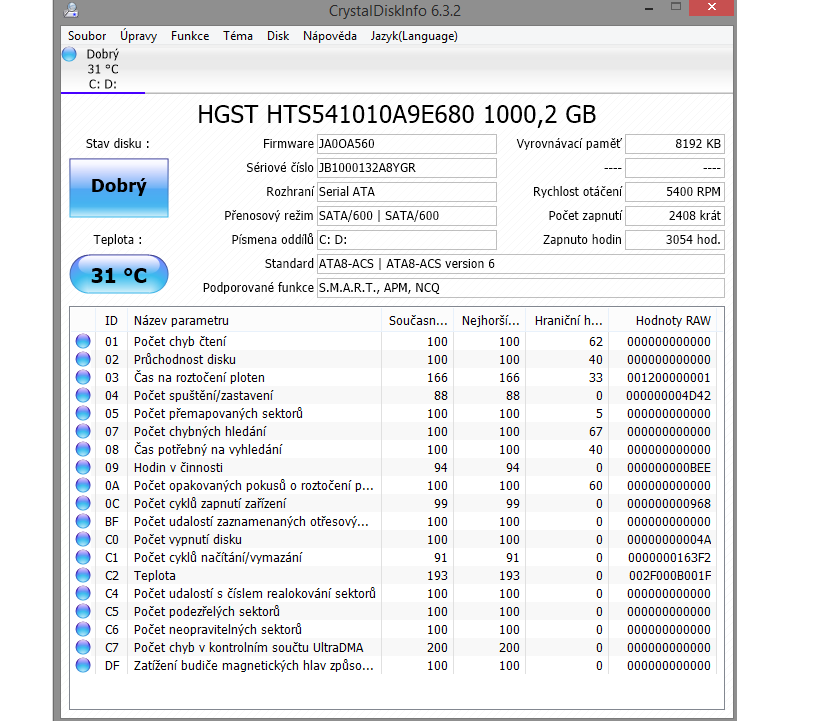Click the 8192 KB buffer size field
819x723 pixels.
[x=675, y=144]
